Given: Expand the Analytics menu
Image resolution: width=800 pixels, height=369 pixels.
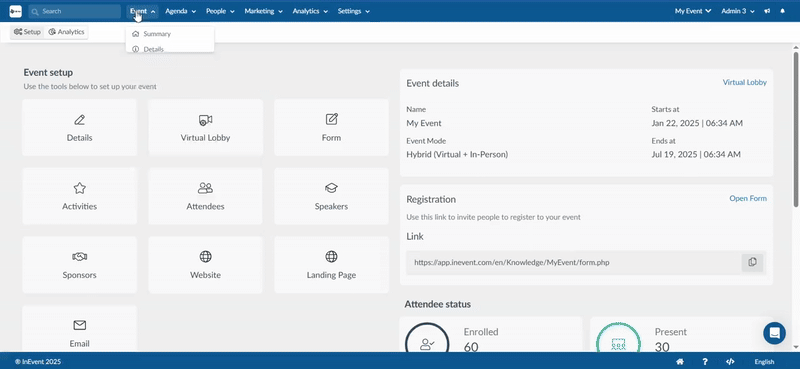Looking at the screenshot, I should (x=310, y=11).
